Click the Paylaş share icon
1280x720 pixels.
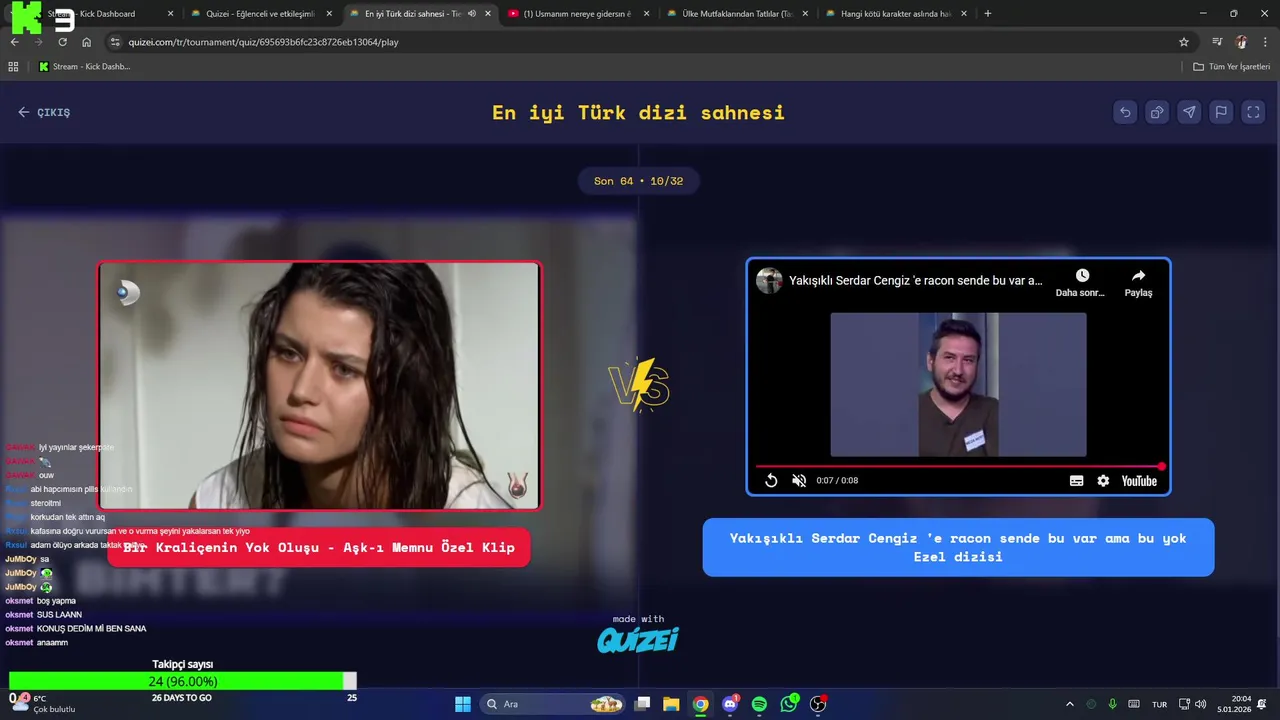tap(1138, 276)
